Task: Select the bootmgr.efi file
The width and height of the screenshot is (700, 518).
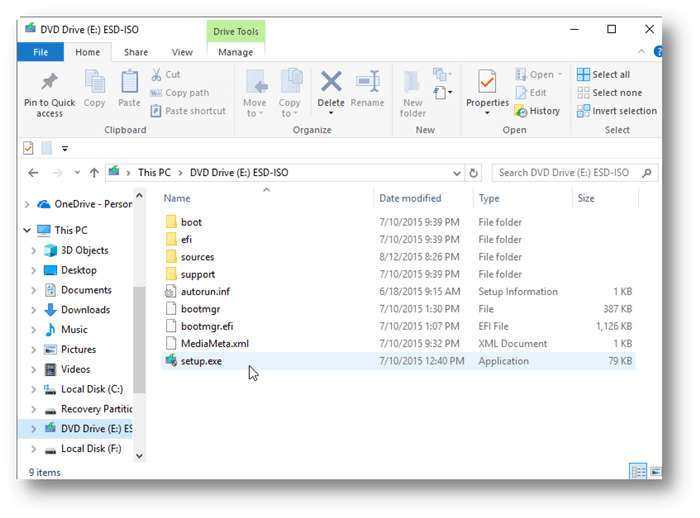Action: [x=398, y=326]
